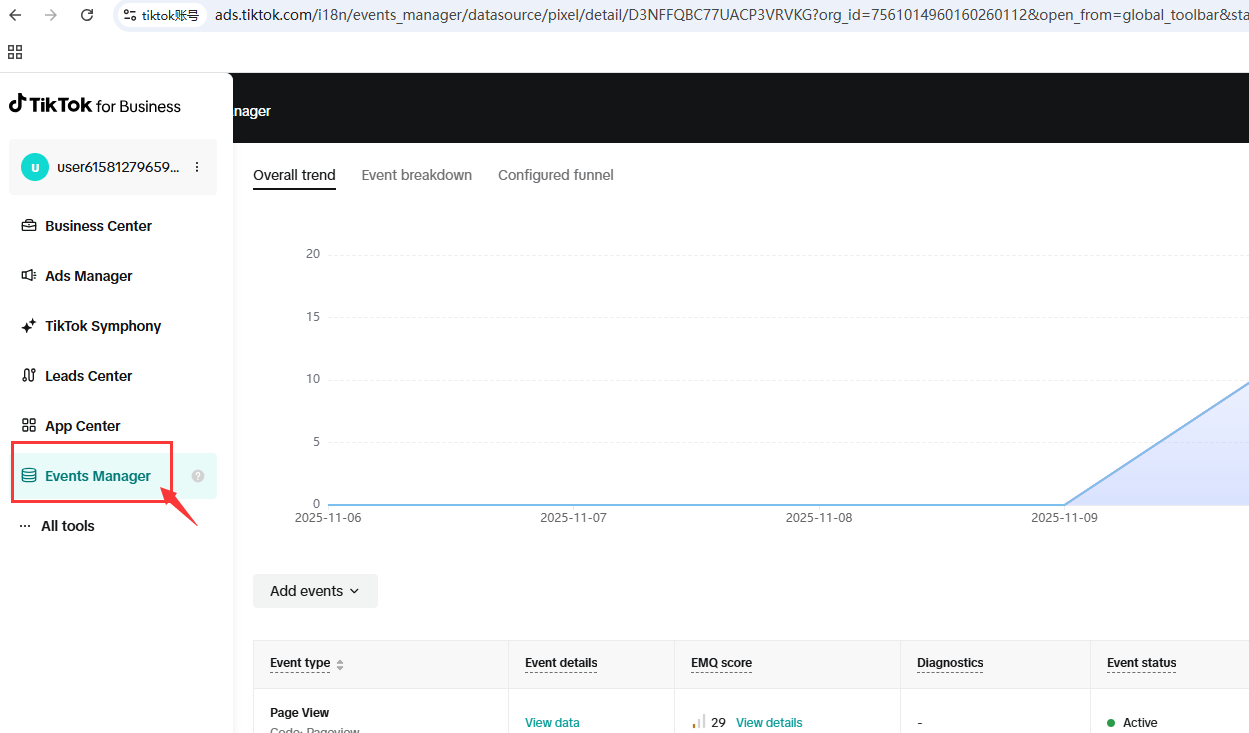The image size is (1249, 733).
Task: Click the Events Manager database icon
Action: click(29, 476)
